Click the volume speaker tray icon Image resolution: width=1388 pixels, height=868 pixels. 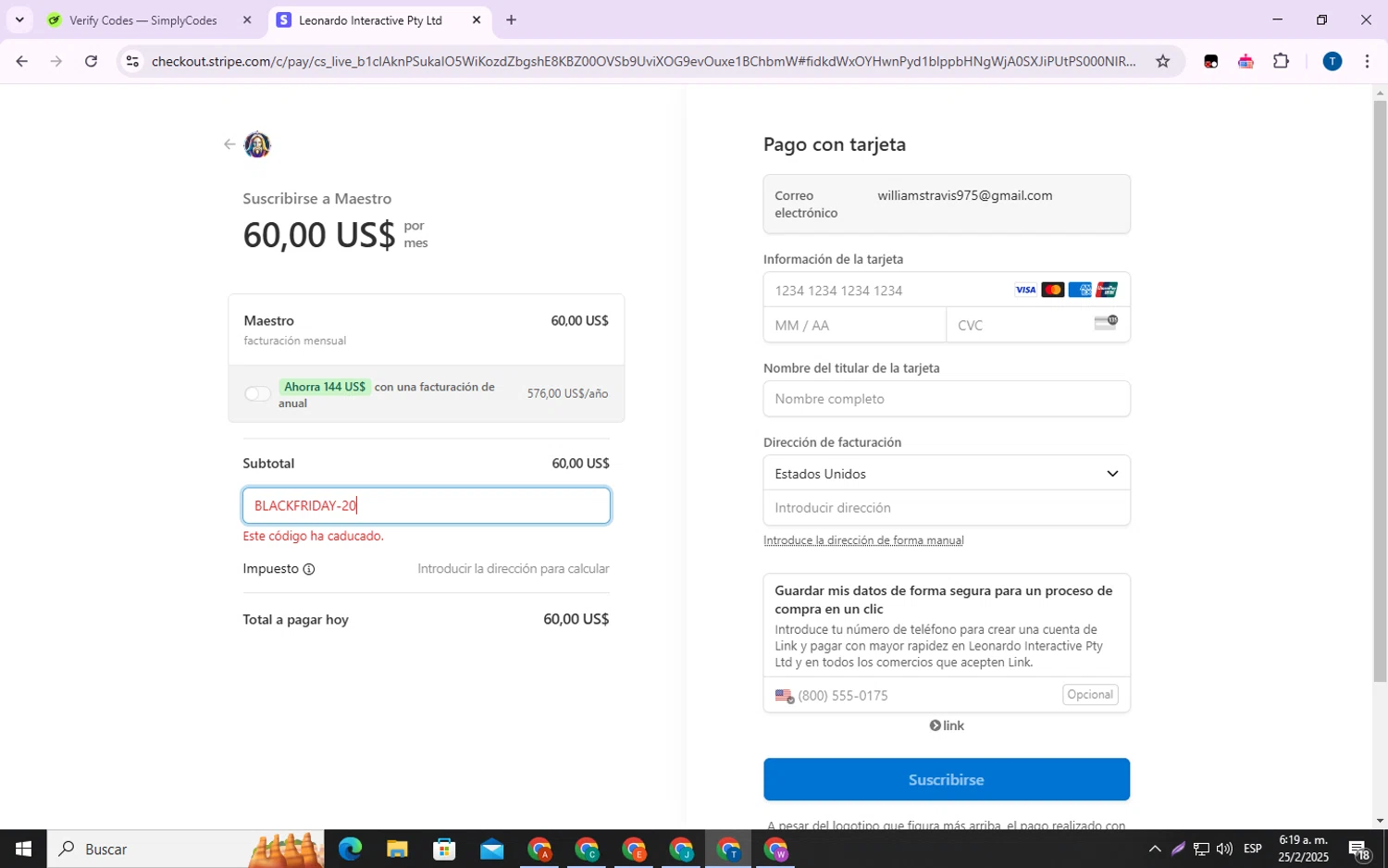tap(1224, 849)
